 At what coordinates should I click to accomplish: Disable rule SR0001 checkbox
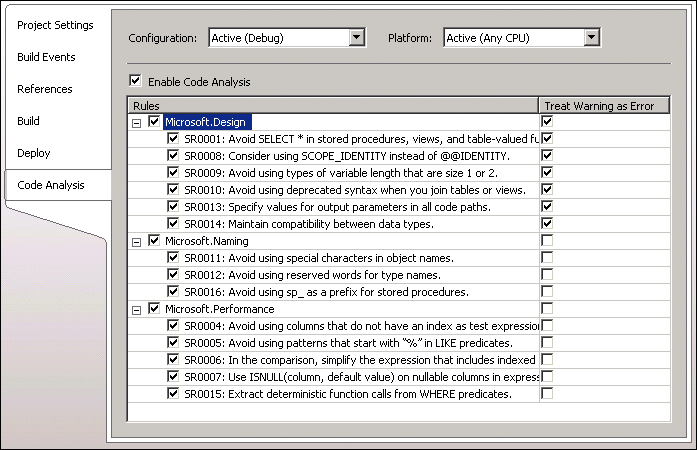coord(173,138)
